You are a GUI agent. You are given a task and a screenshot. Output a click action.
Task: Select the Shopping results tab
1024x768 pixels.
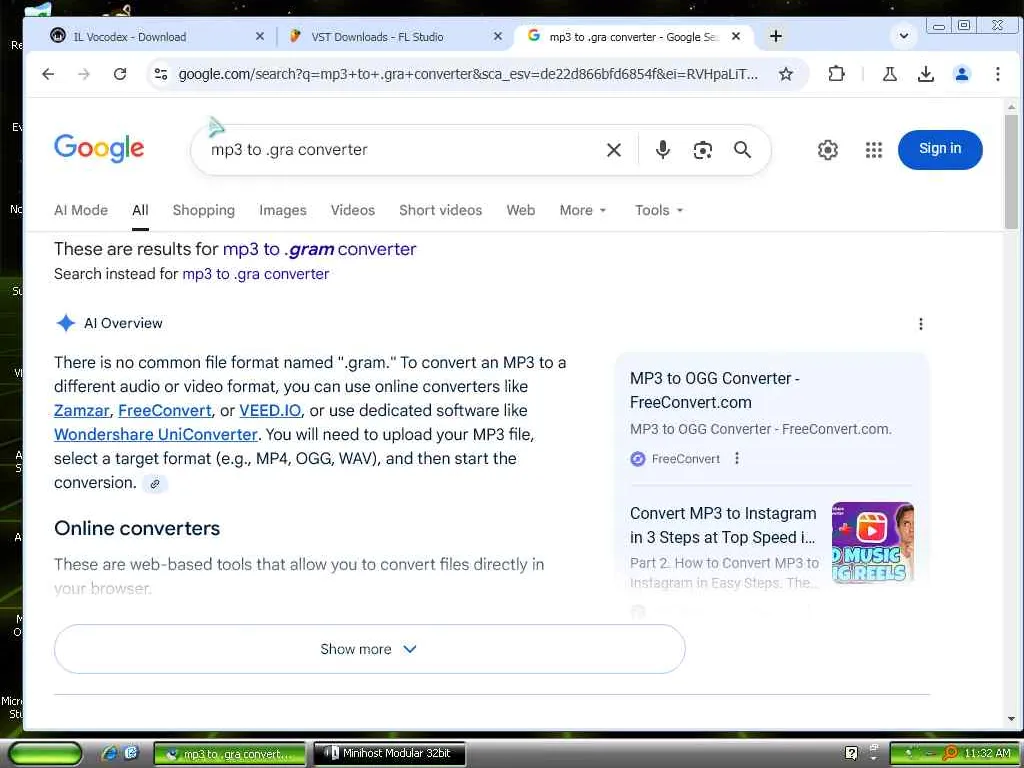(203, 210)
